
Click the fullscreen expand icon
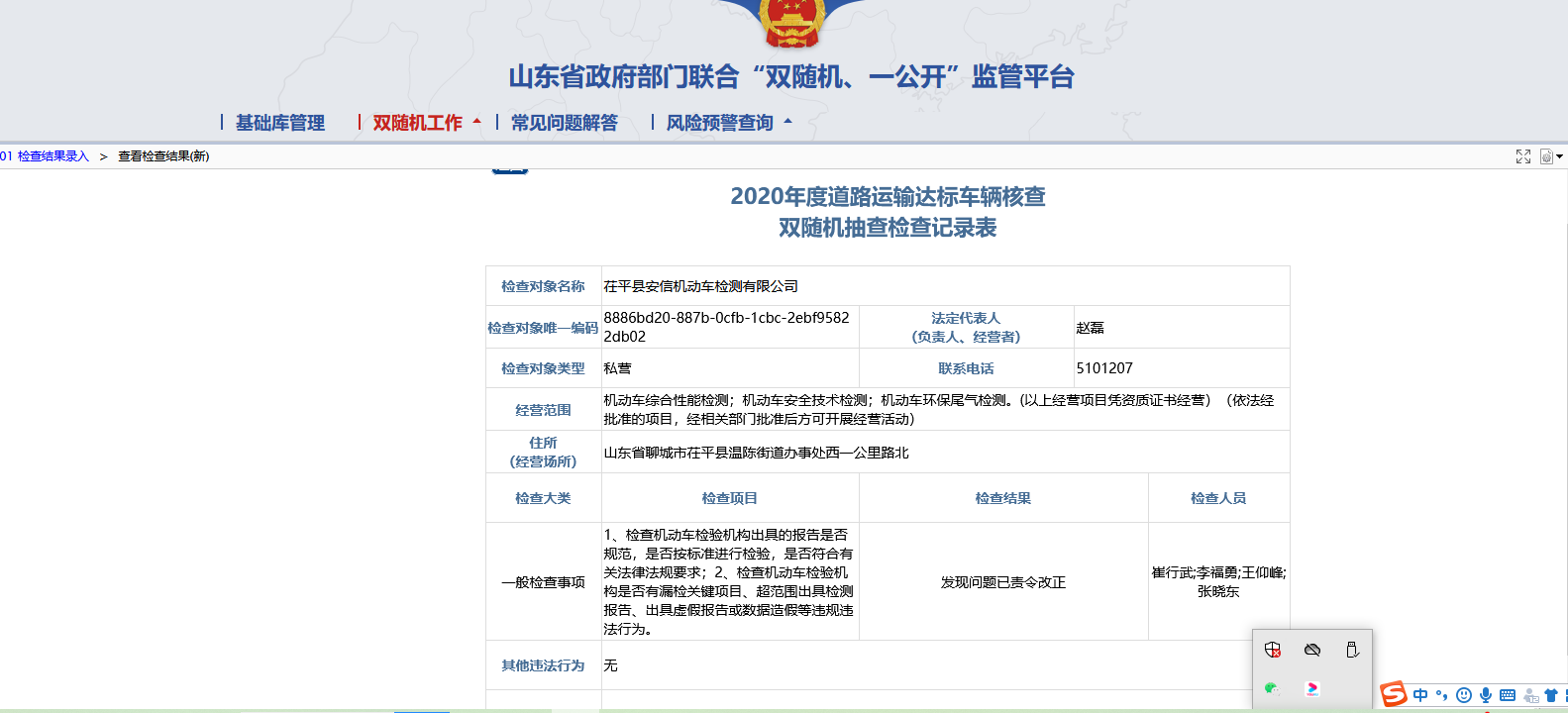pyautogui.click(x=1523, y=156)
